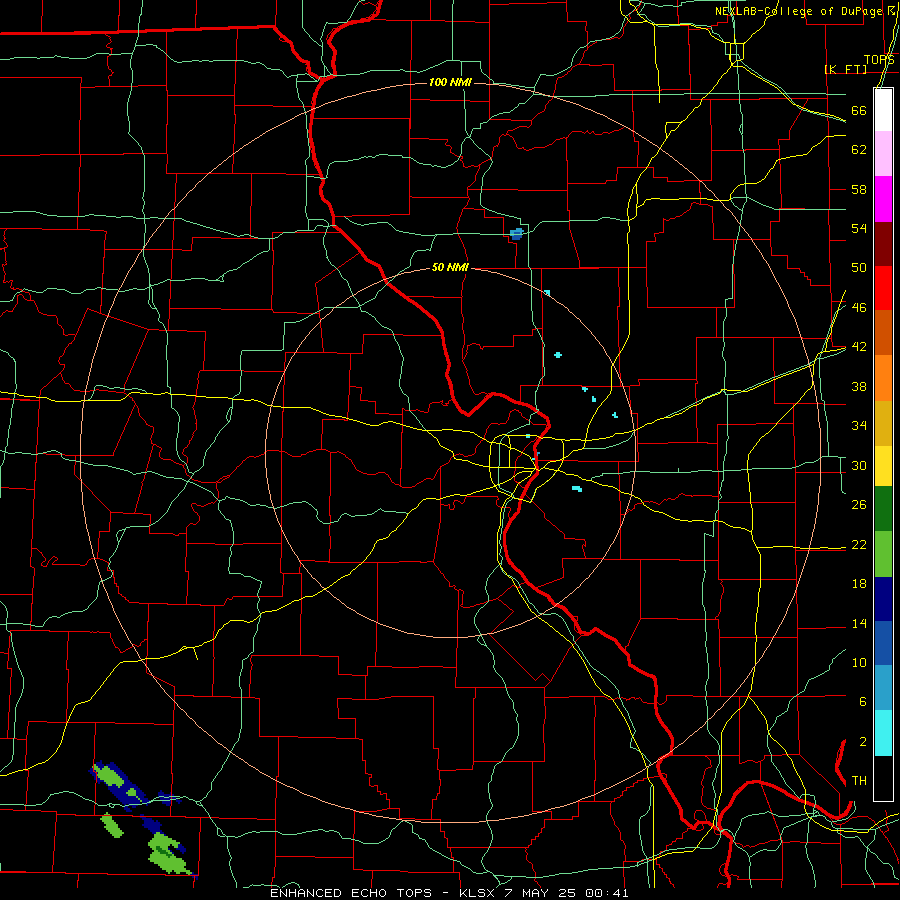
Task: Click the legend value '10'
Action: 859,662
